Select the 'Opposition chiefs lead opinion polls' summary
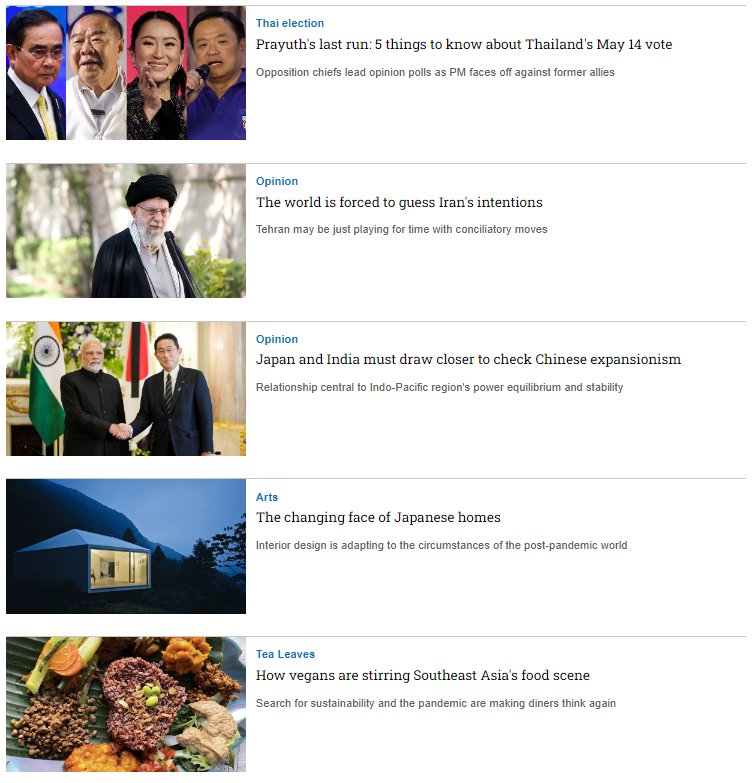The width and height of the screenshot is (754, 783). [x=435, y=72]
